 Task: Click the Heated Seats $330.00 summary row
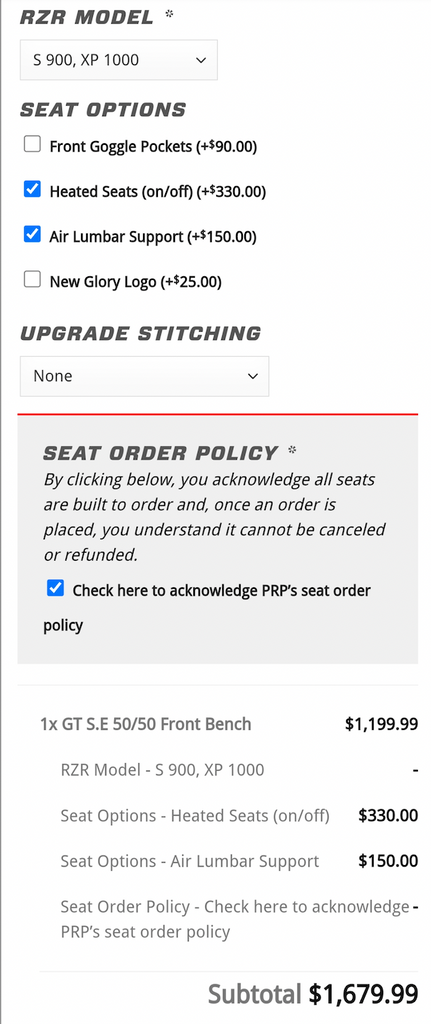pyautogui.click(x=239, y=816)
